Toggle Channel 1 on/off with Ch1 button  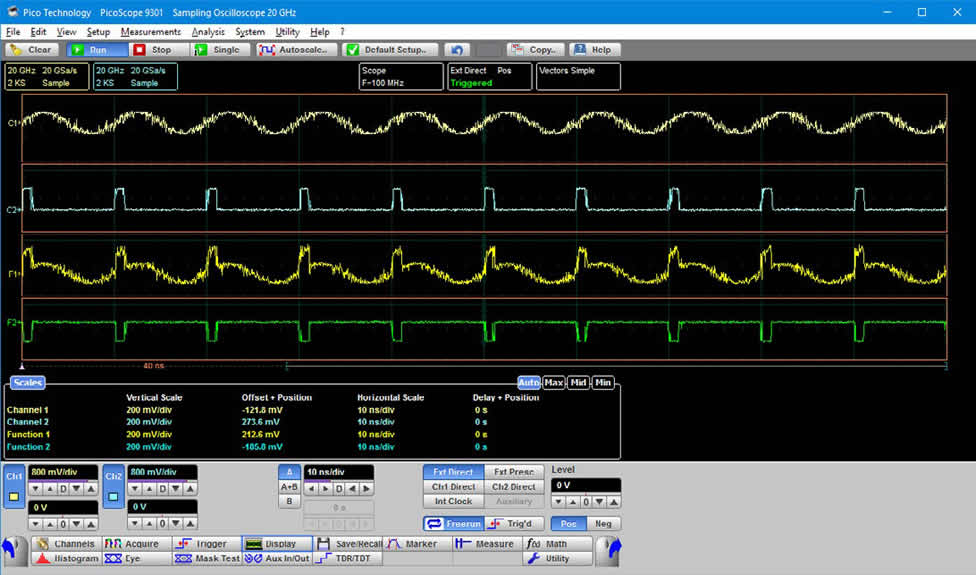(14, 486)
